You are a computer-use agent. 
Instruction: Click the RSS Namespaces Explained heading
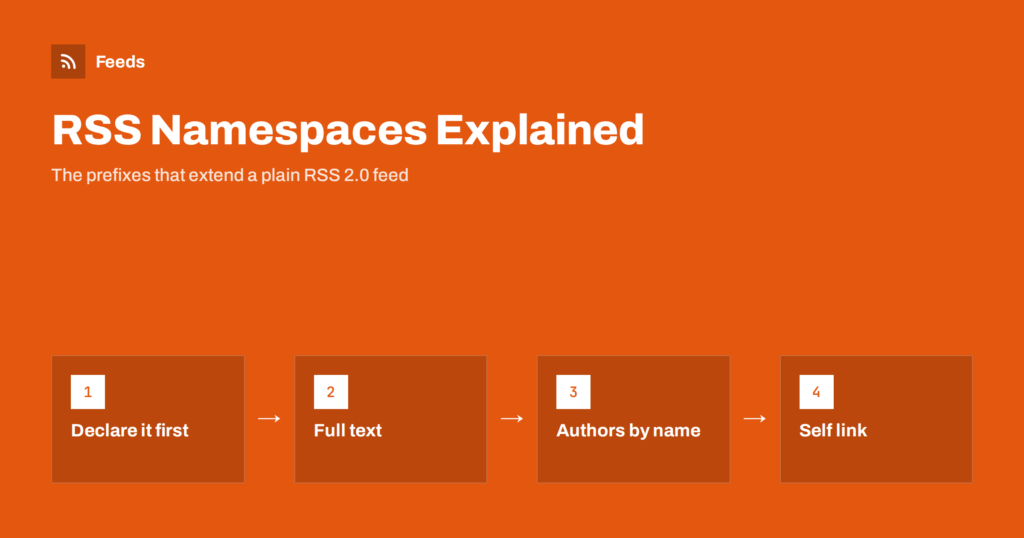coord(348,129)
